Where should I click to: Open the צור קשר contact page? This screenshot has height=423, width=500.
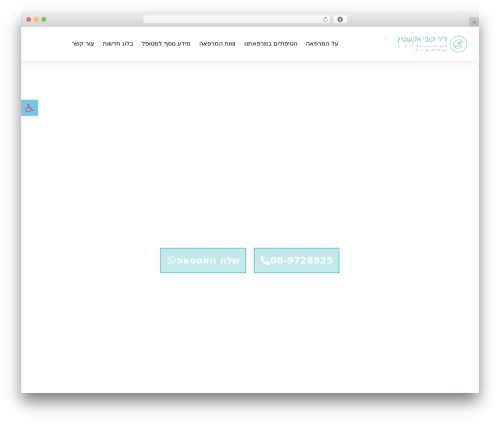[x=83, y=44]
